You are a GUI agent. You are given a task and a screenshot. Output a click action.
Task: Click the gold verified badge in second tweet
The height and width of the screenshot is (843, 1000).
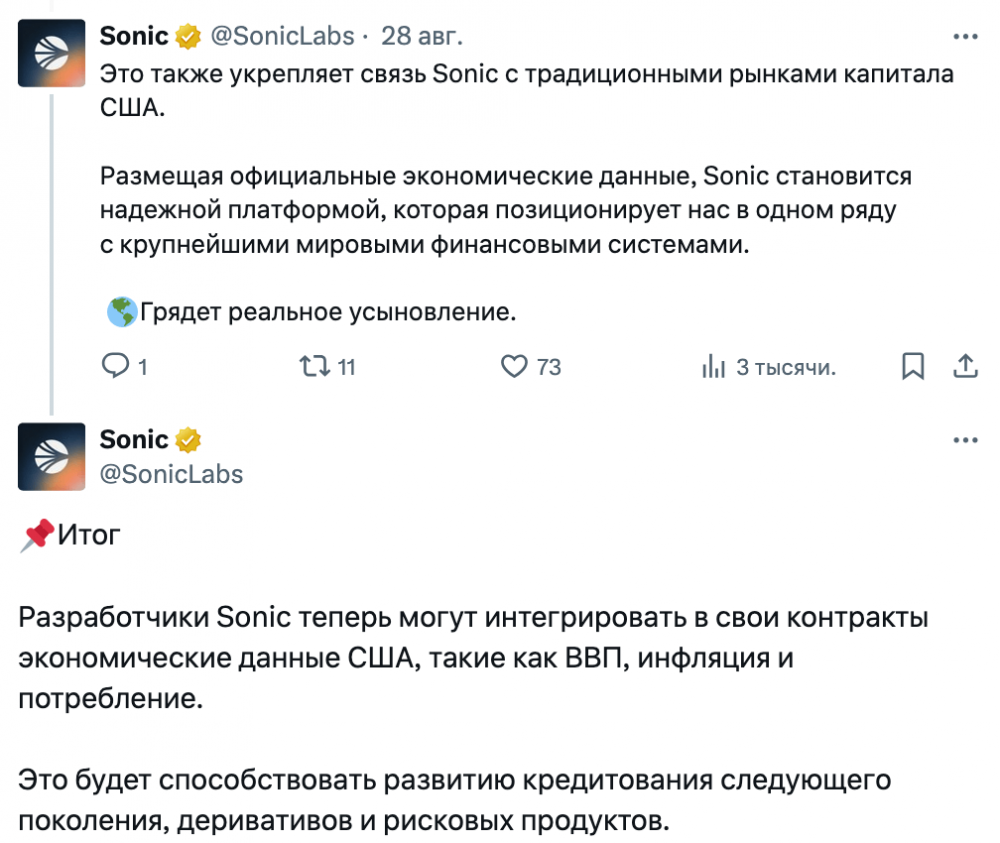[187, 440]
